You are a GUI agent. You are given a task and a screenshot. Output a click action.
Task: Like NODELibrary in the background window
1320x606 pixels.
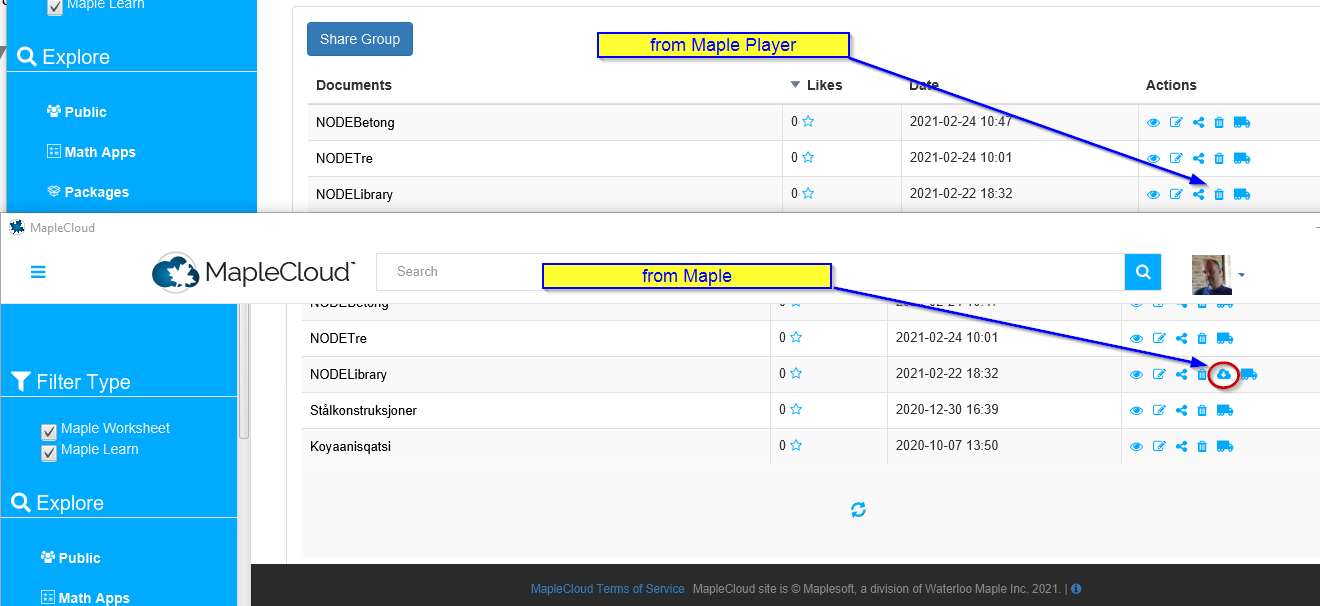(x=808, y=193)
